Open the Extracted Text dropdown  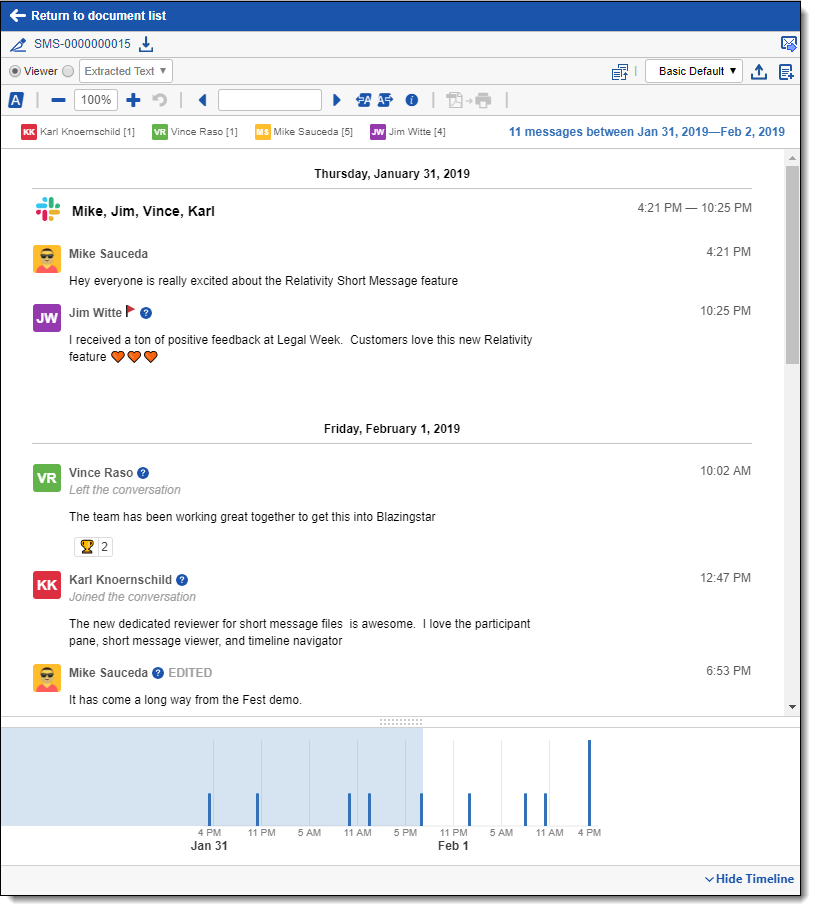tap(126, 71)
